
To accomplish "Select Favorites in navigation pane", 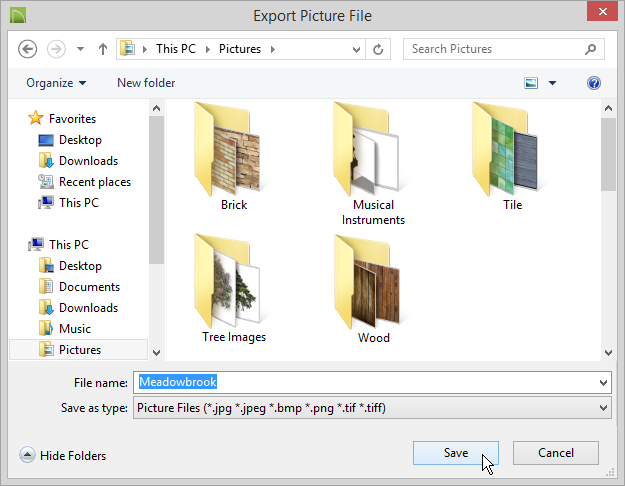I will (x=62, y=118).
